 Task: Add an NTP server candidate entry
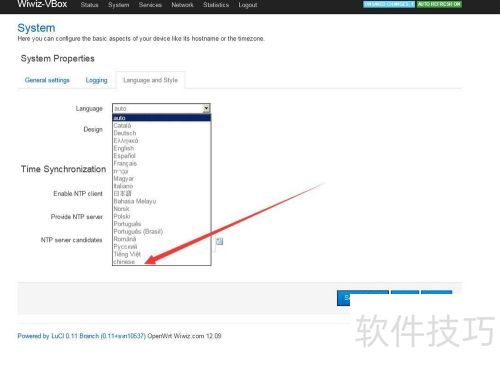coord(219,241)
